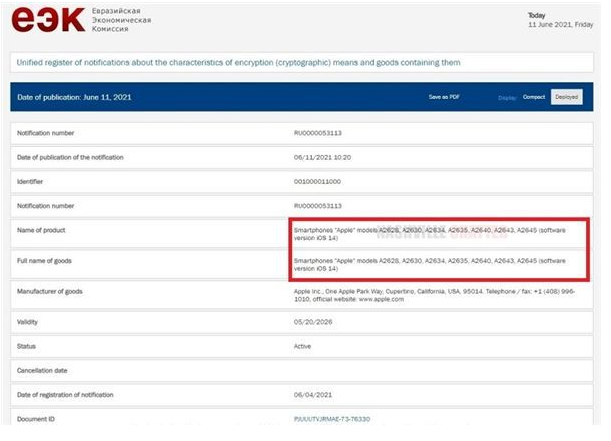
Task: Select the Deployed display mode button
Action: click(567, 97)
